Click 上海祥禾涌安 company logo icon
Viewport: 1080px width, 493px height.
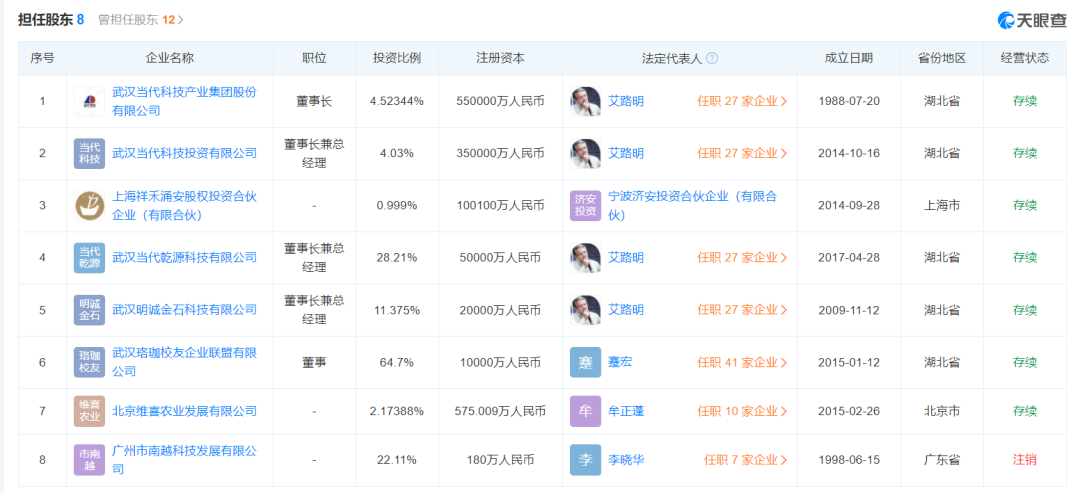(x=89, y=206)
